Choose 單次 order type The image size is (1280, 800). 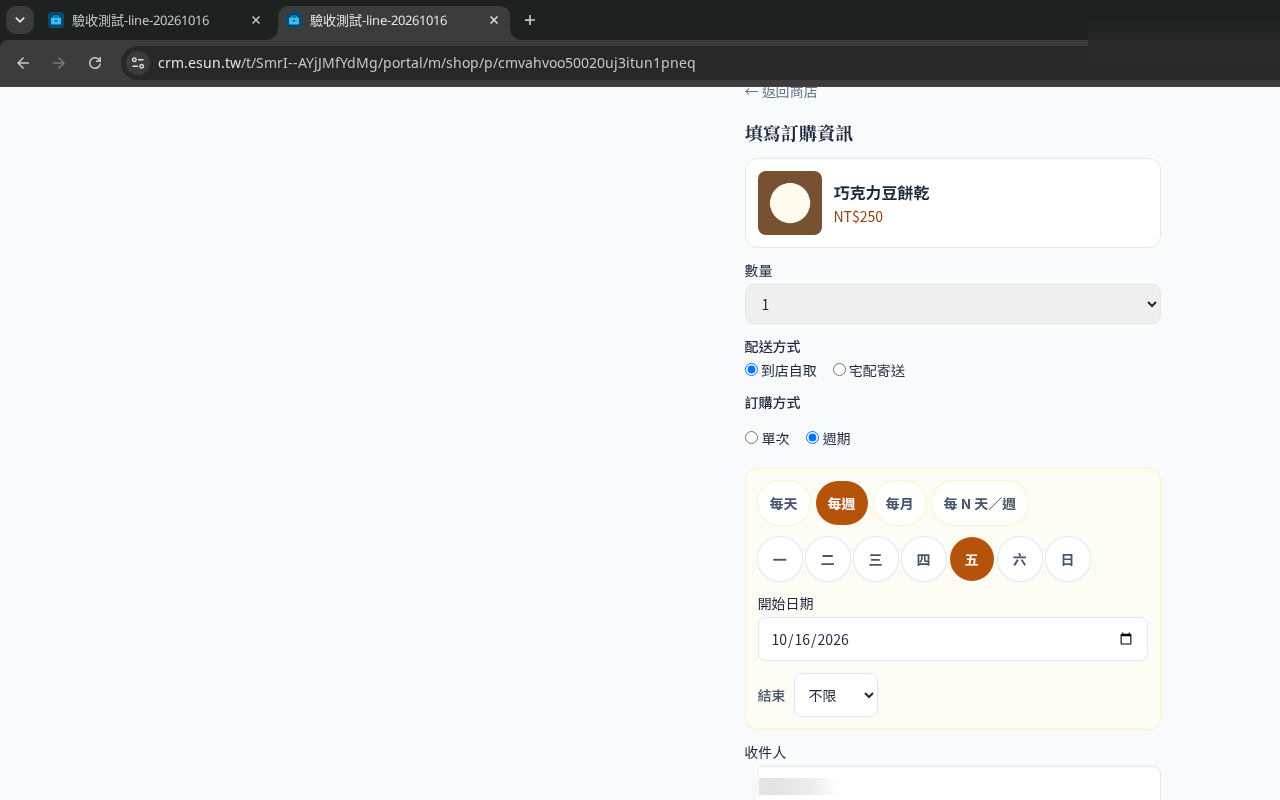point(752,438)
